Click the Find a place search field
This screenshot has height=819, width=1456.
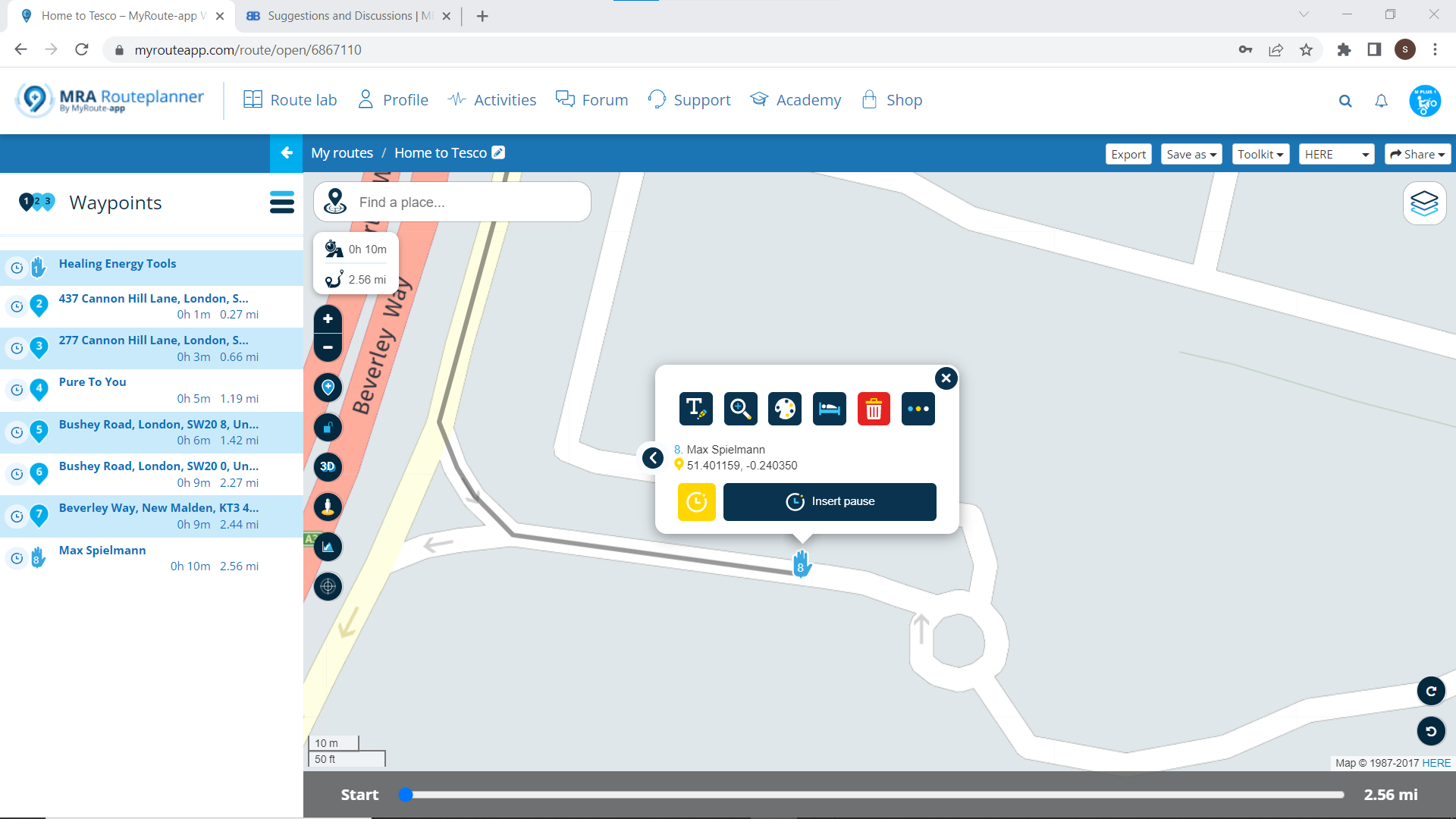[452, 202]
